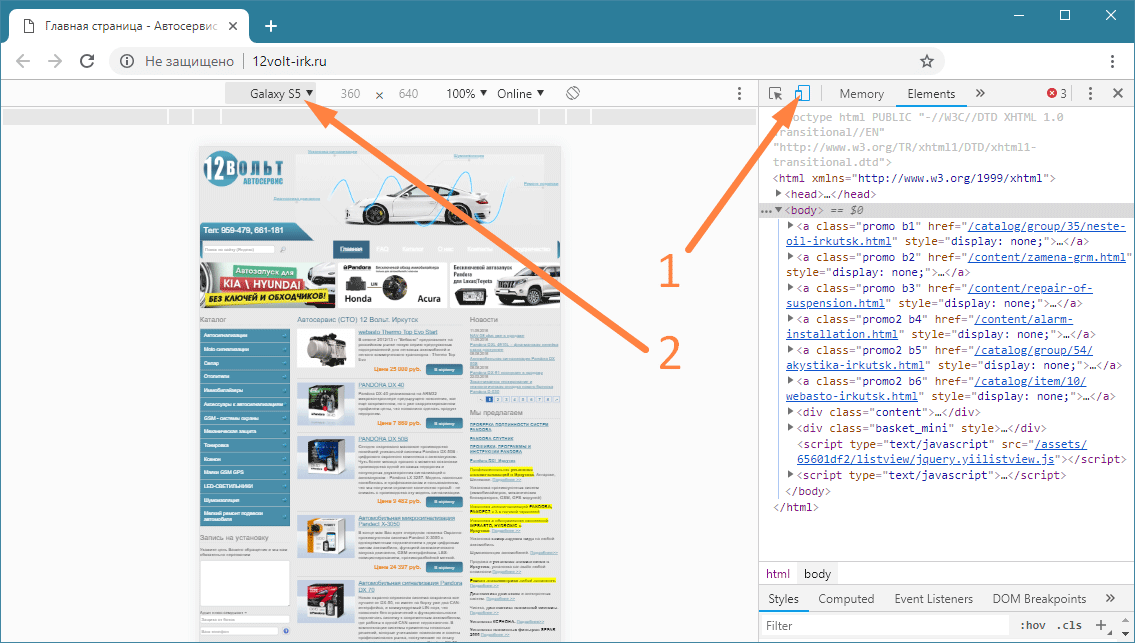Expand the head element in DOM tree
The height and width of the screenshot is (643, 1135).
pyautogui.click(x=780, y=194)
